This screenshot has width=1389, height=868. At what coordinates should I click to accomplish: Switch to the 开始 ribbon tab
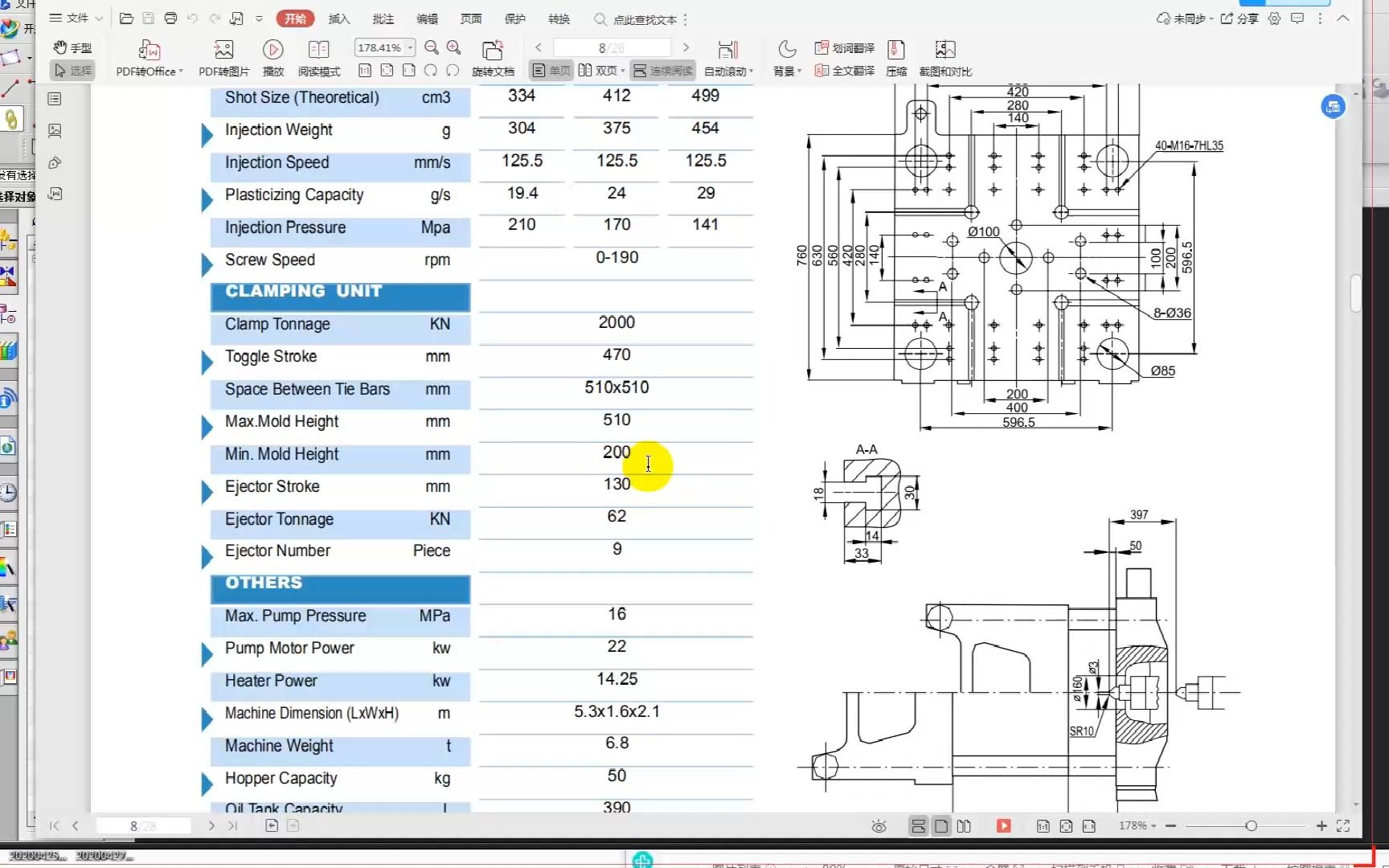(x=294, y=18)
